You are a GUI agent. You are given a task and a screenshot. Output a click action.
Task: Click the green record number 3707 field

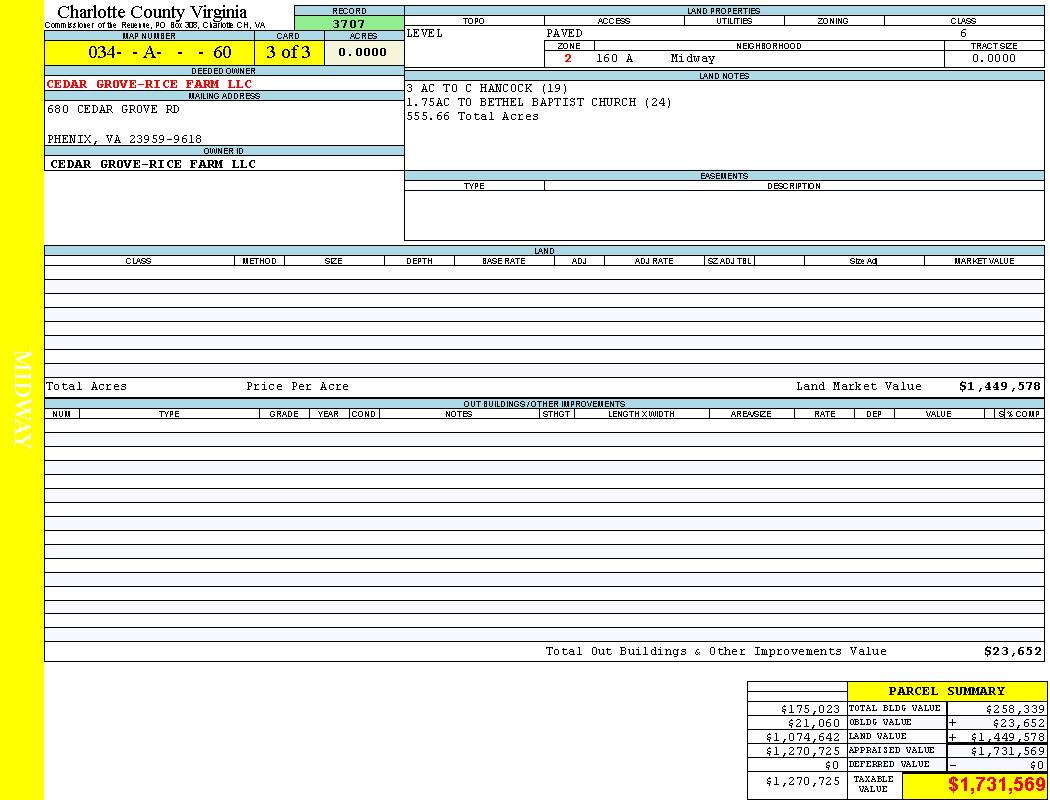click(x=349, y=24)
